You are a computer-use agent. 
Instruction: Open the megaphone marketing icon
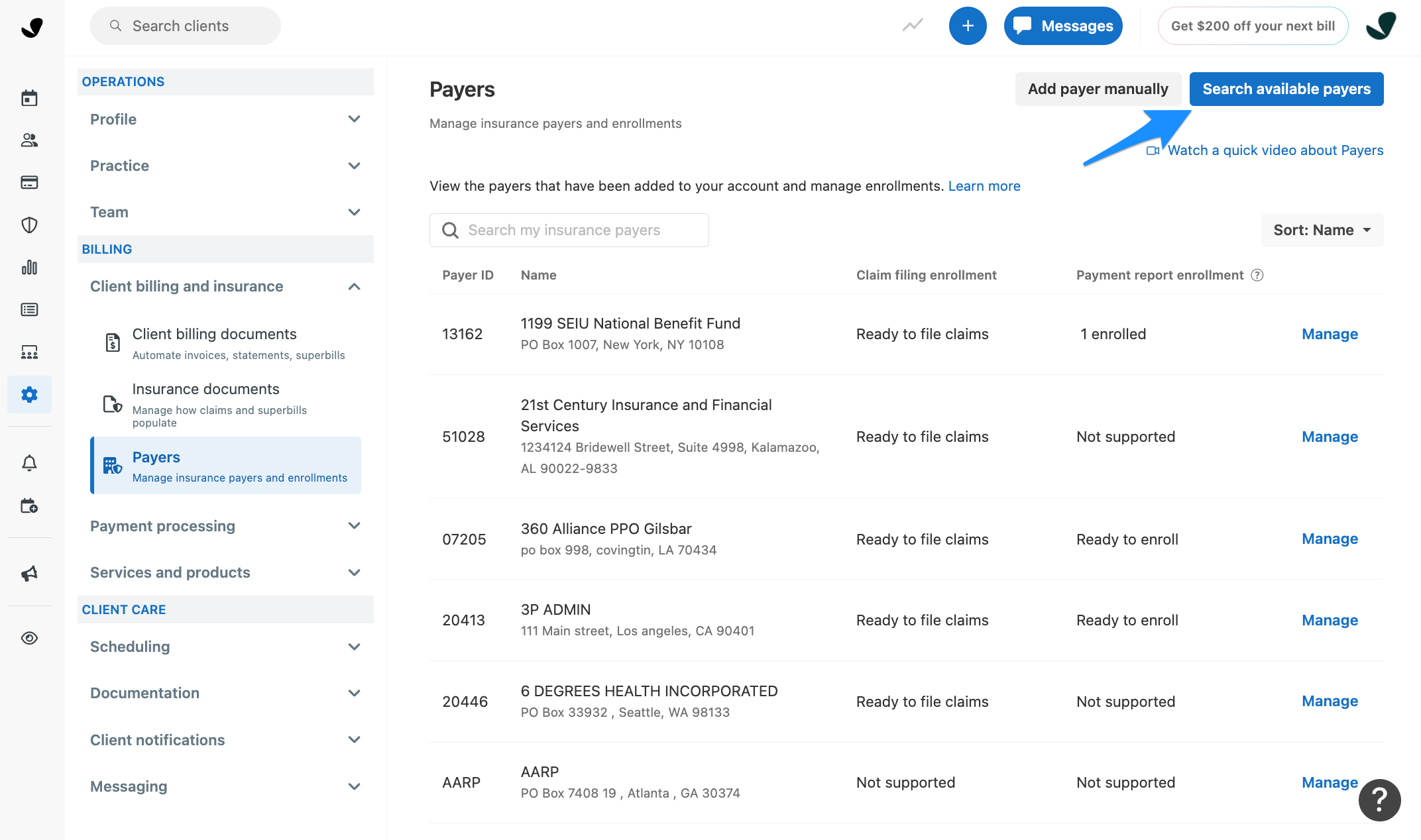point(29,574)
